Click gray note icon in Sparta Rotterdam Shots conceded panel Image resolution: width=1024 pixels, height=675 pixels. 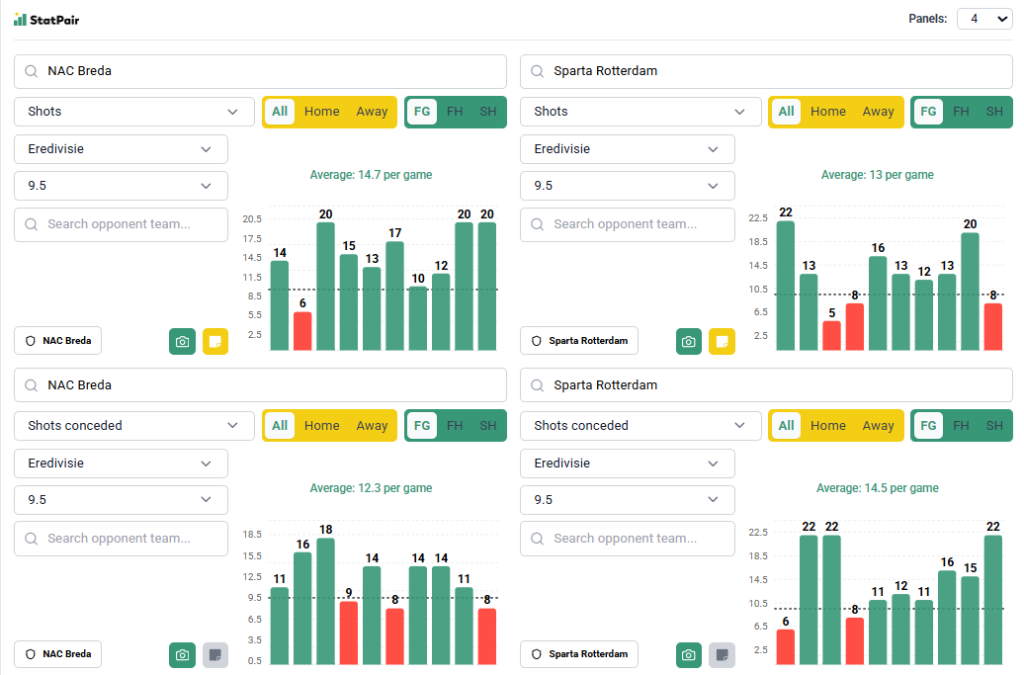coord(721,655)
